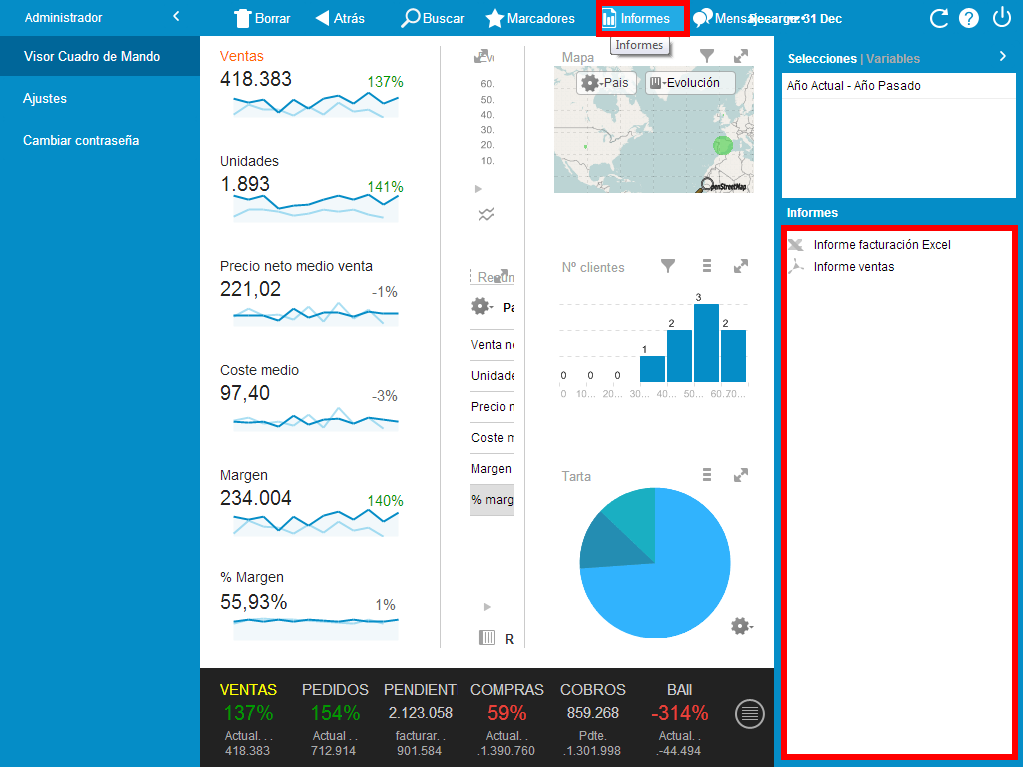Select Ajustes in the sidebar menu

[x=45, y=98]
